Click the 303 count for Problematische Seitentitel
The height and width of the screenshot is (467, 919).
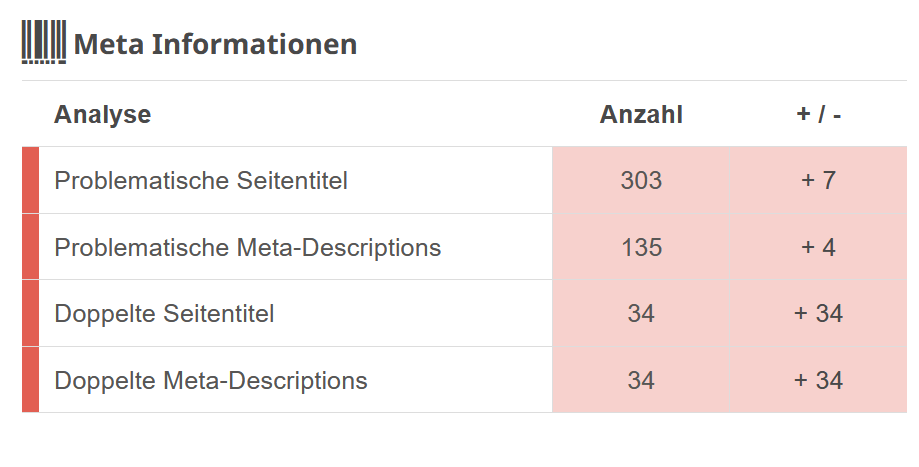641,181
